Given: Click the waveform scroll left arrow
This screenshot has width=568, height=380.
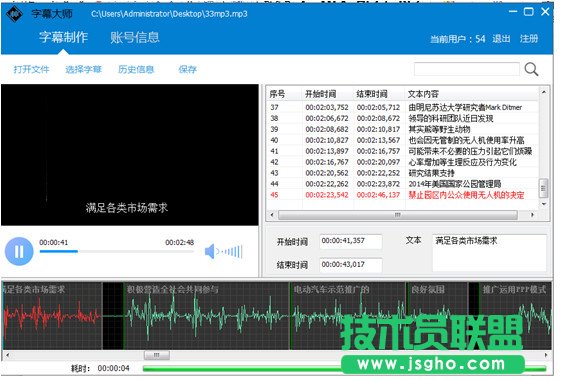Looking at the screenshot, I should pos(8,355).
